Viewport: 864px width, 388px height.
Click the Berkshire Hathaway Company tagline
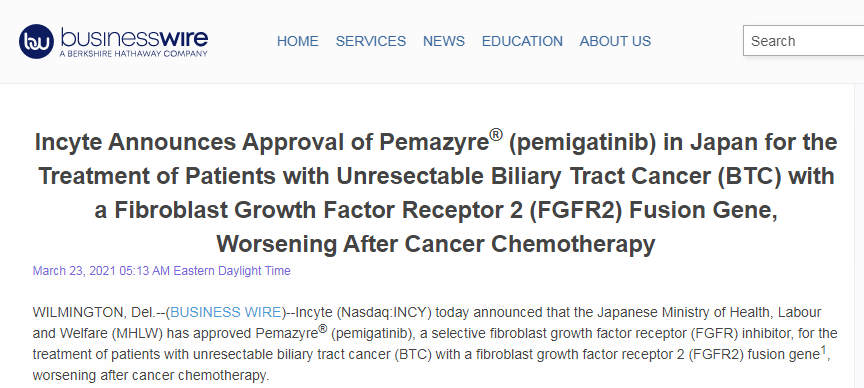(x=133, y=53)
